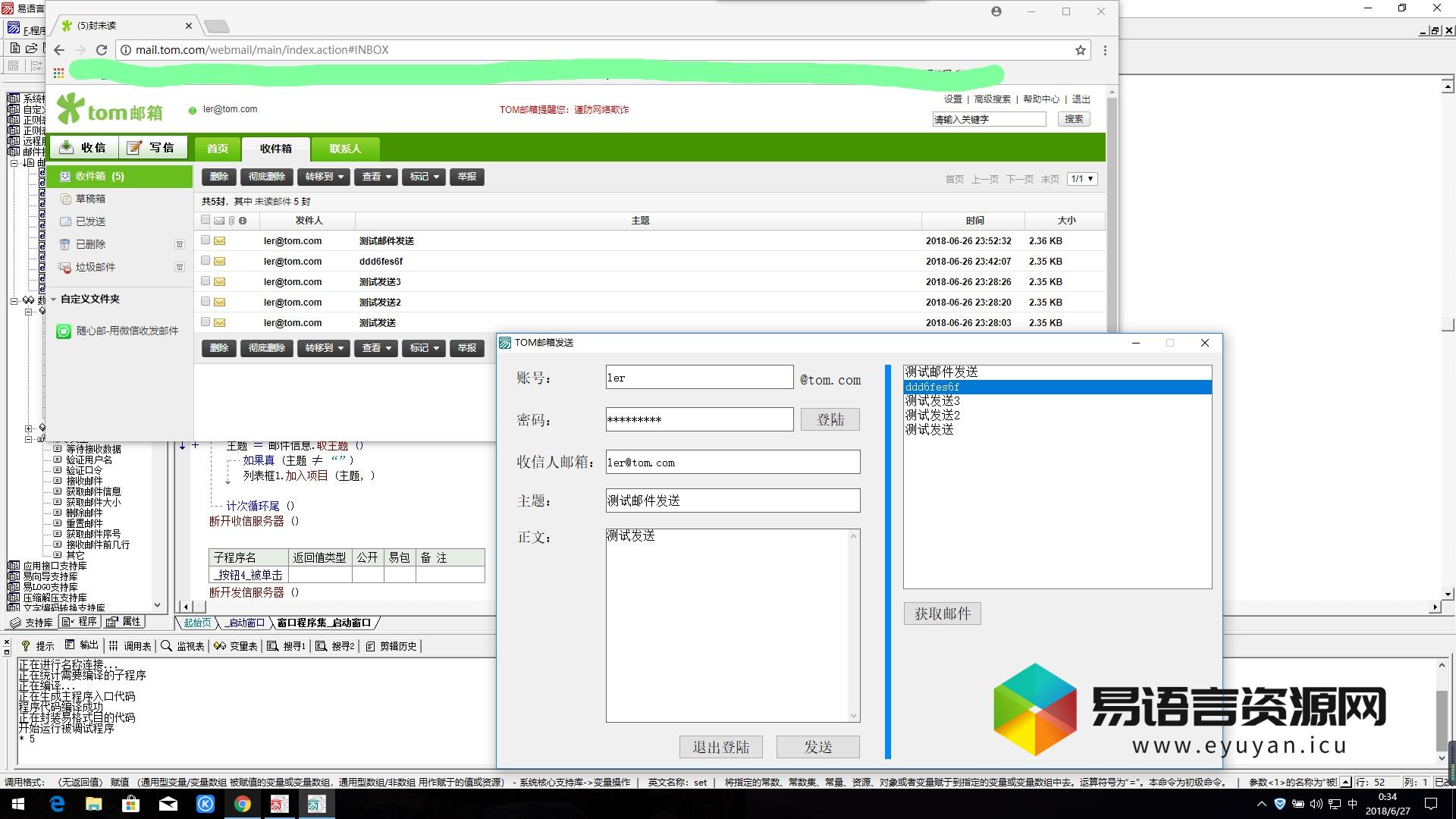Click the top 举报 button
The height and width of the screenshot is (819, 1456).
pyautogui.click(x=467, y=177)
